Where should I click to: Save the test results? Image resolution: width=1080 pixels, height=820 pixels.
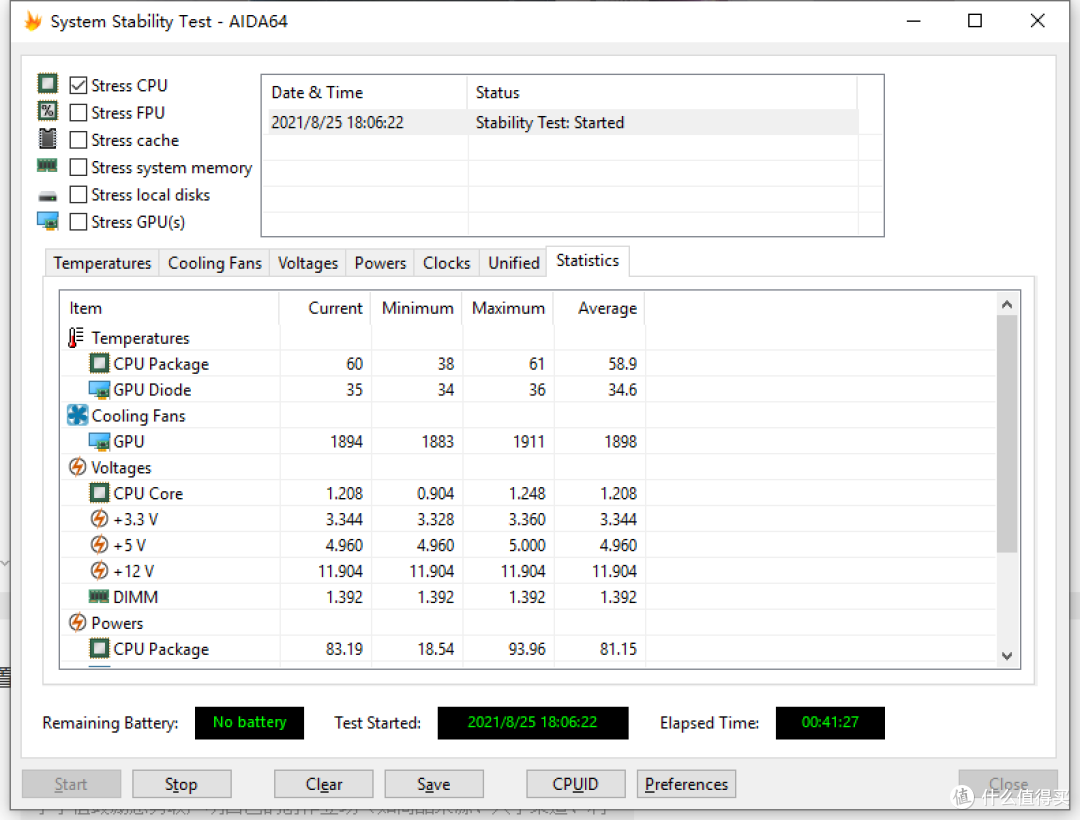[x=434, y=784]
